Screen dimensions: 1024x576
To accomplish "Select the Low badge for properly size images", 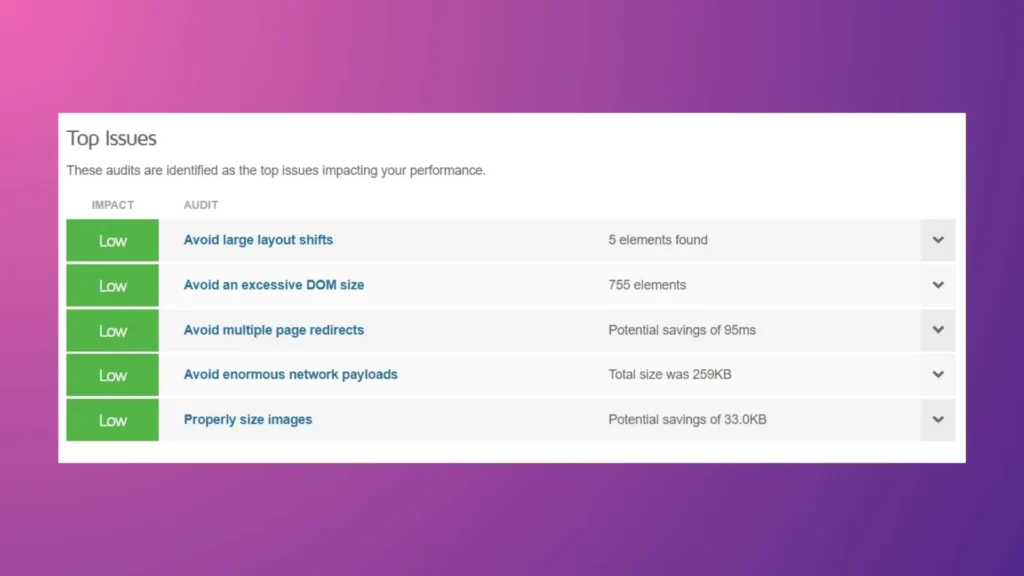I will click(x=112, y=419).
